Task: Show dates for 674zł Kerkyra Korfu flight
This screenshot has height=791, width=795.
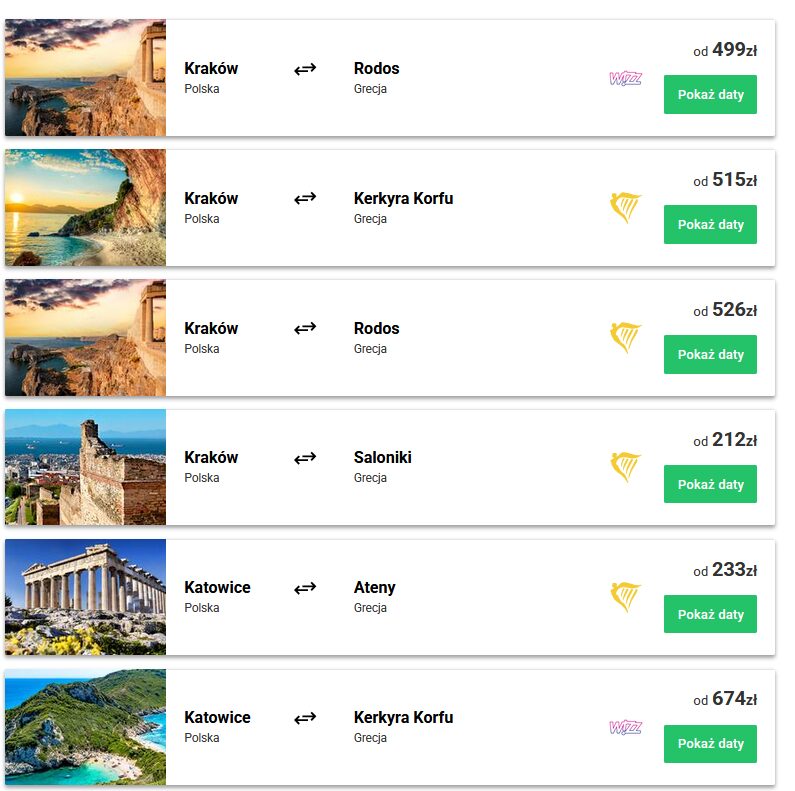Action: click(x=710, y=744)
